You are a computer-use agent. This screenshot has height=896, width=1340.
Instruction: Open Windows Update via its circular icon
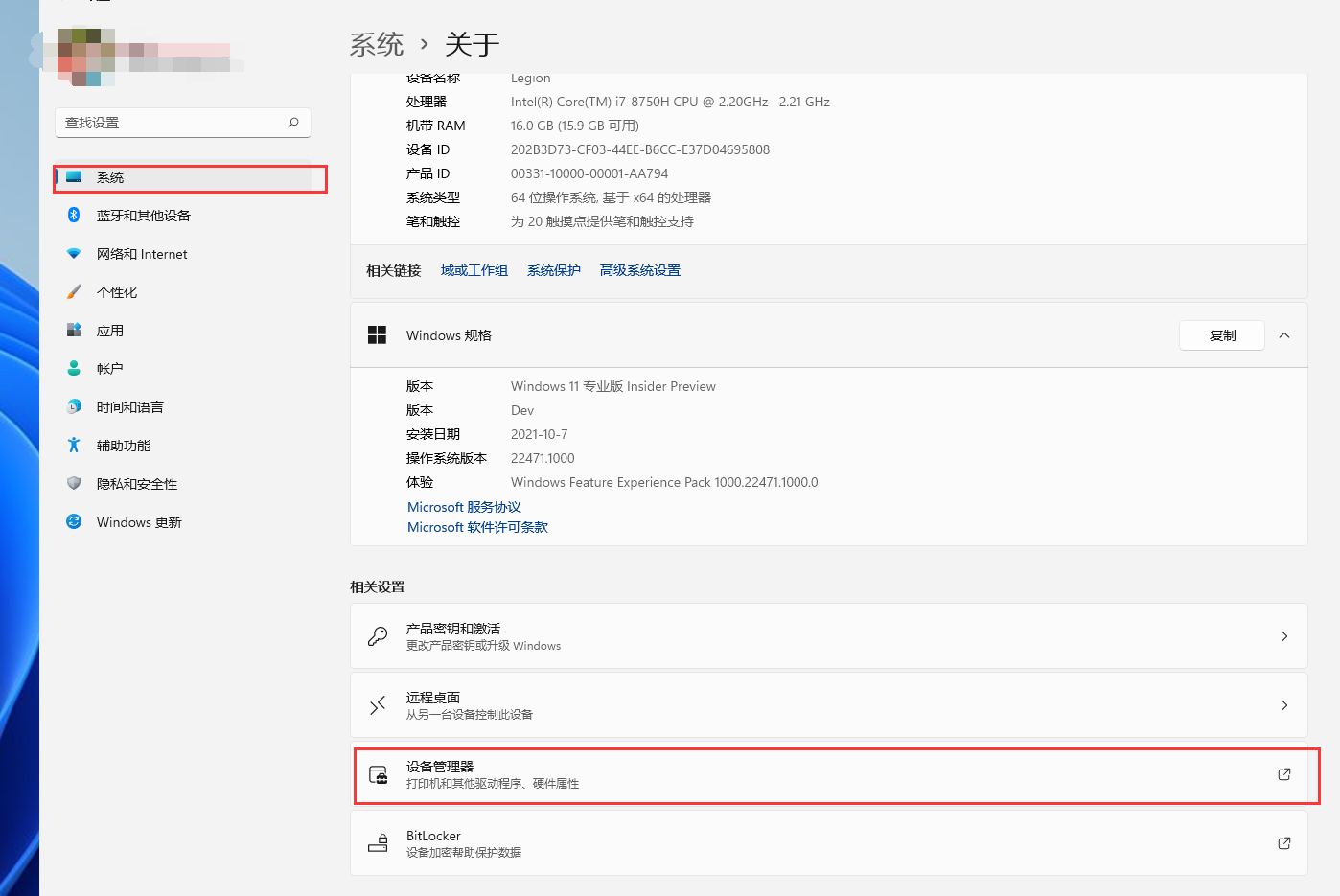pos(74,522)
